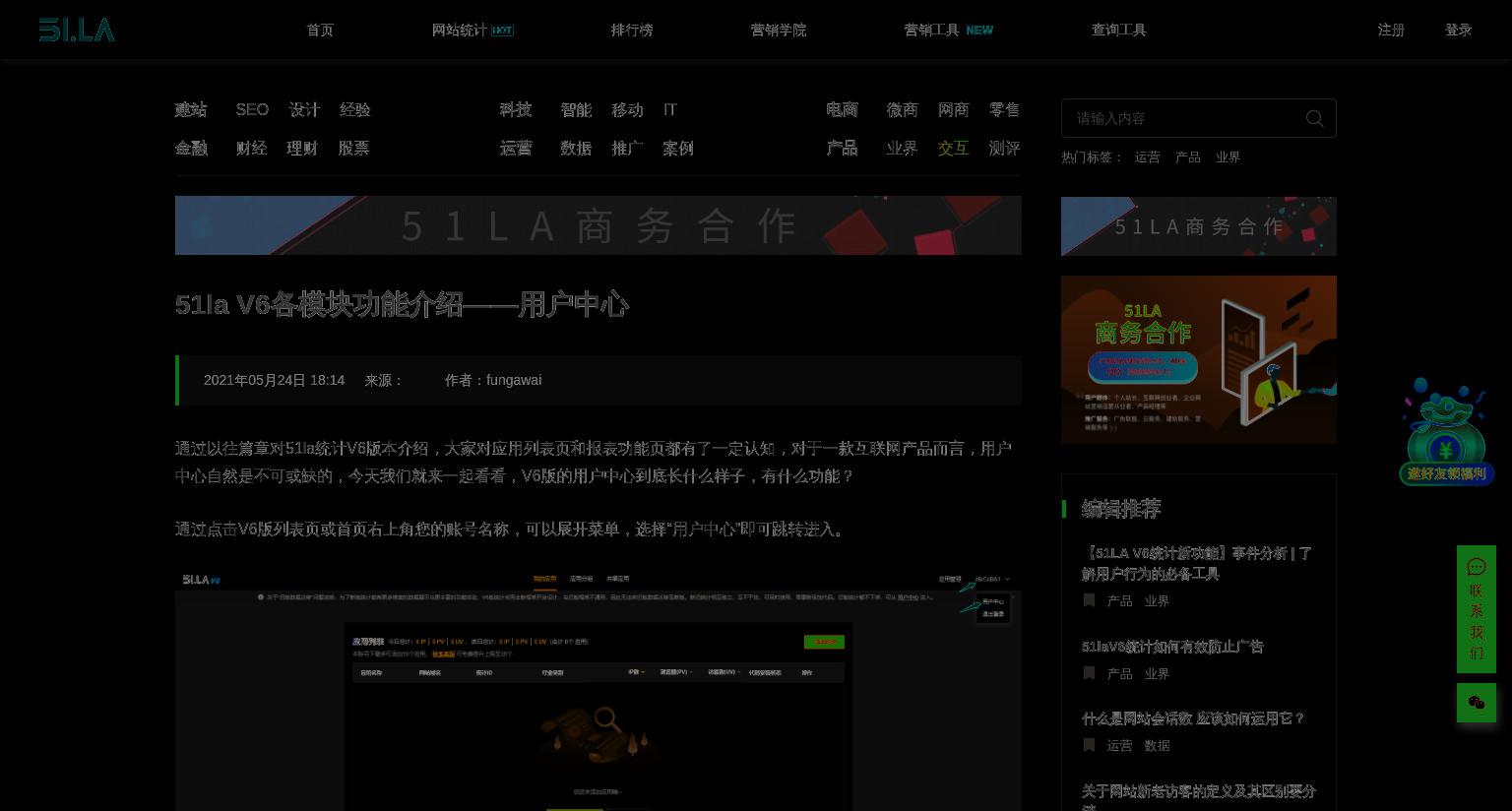This screenshot has width=1512, height=811.
Task: Select the 科技 category heading
Action: [x=516, y=109]
